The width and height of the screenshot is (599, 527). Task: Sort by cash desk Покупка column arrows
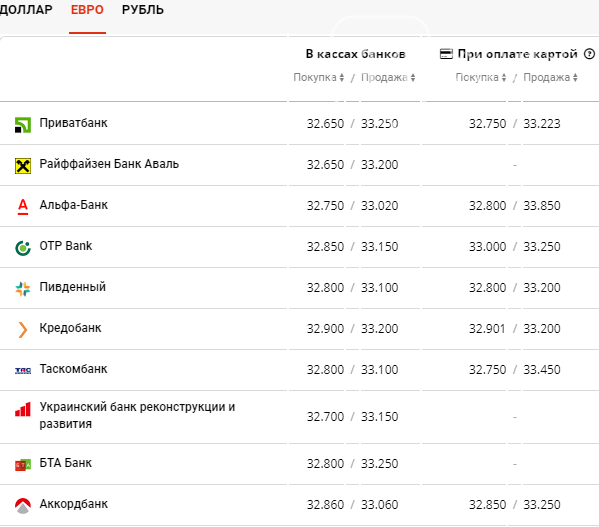(x=342, y=78)
